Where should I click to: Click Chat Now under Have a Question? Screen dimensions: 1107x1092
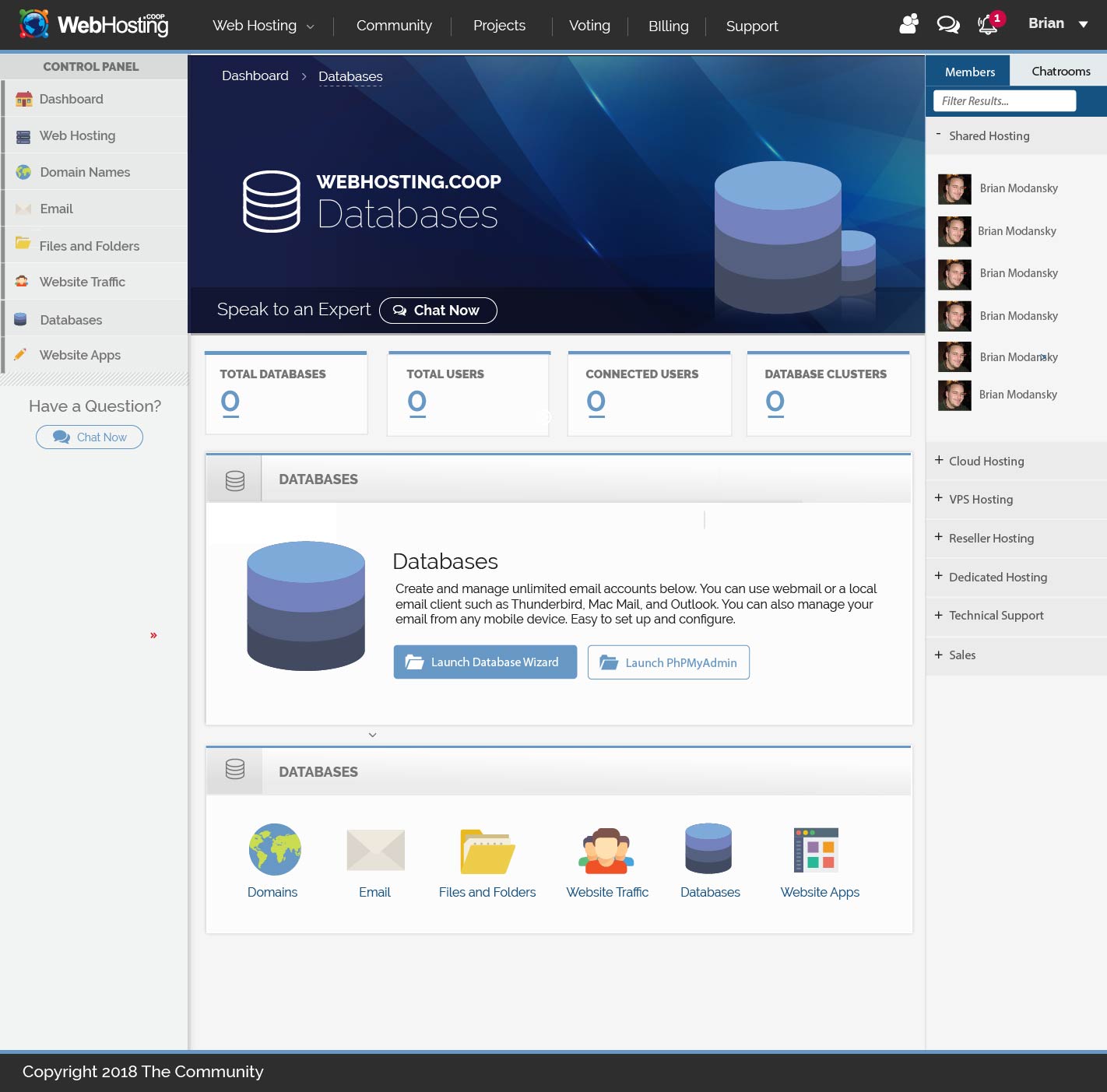tap(90, 437)
